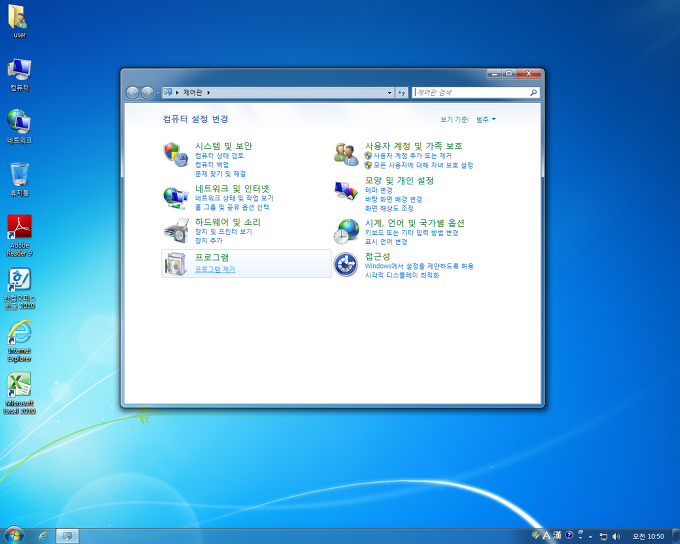Click the network tray icon
This screenshot has height=544, width=680.
603,537
